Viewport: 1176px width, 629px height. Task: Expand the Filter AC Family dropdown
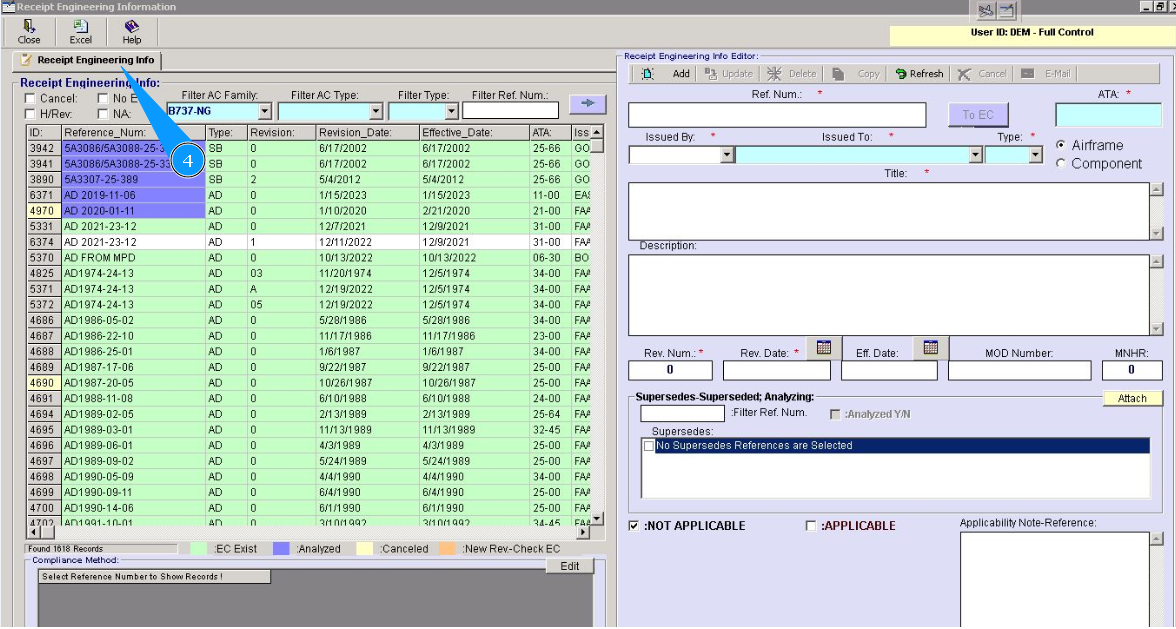tap(265, 112)
